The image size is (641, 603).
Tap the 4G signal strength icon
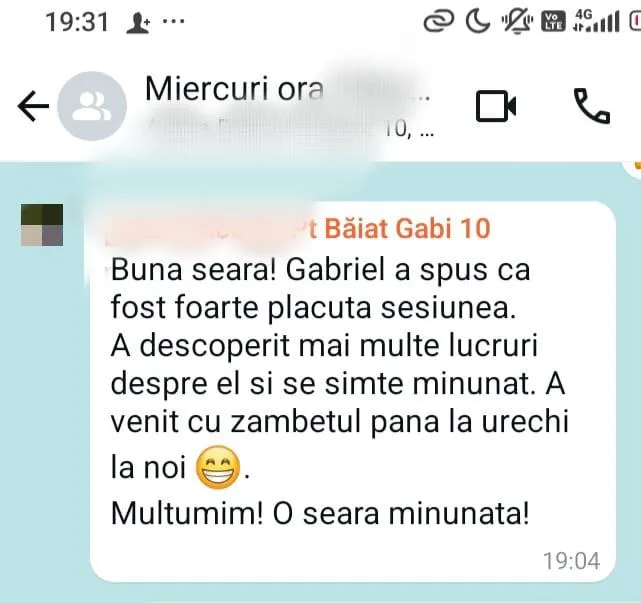[596, 21]
